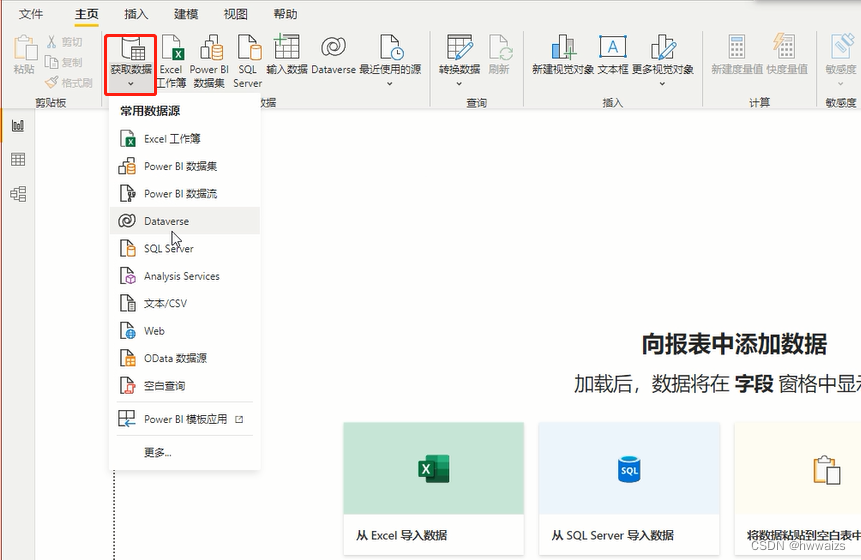Select OData 数据源 menu entry

pyautogui.click(x=185, y=359)
